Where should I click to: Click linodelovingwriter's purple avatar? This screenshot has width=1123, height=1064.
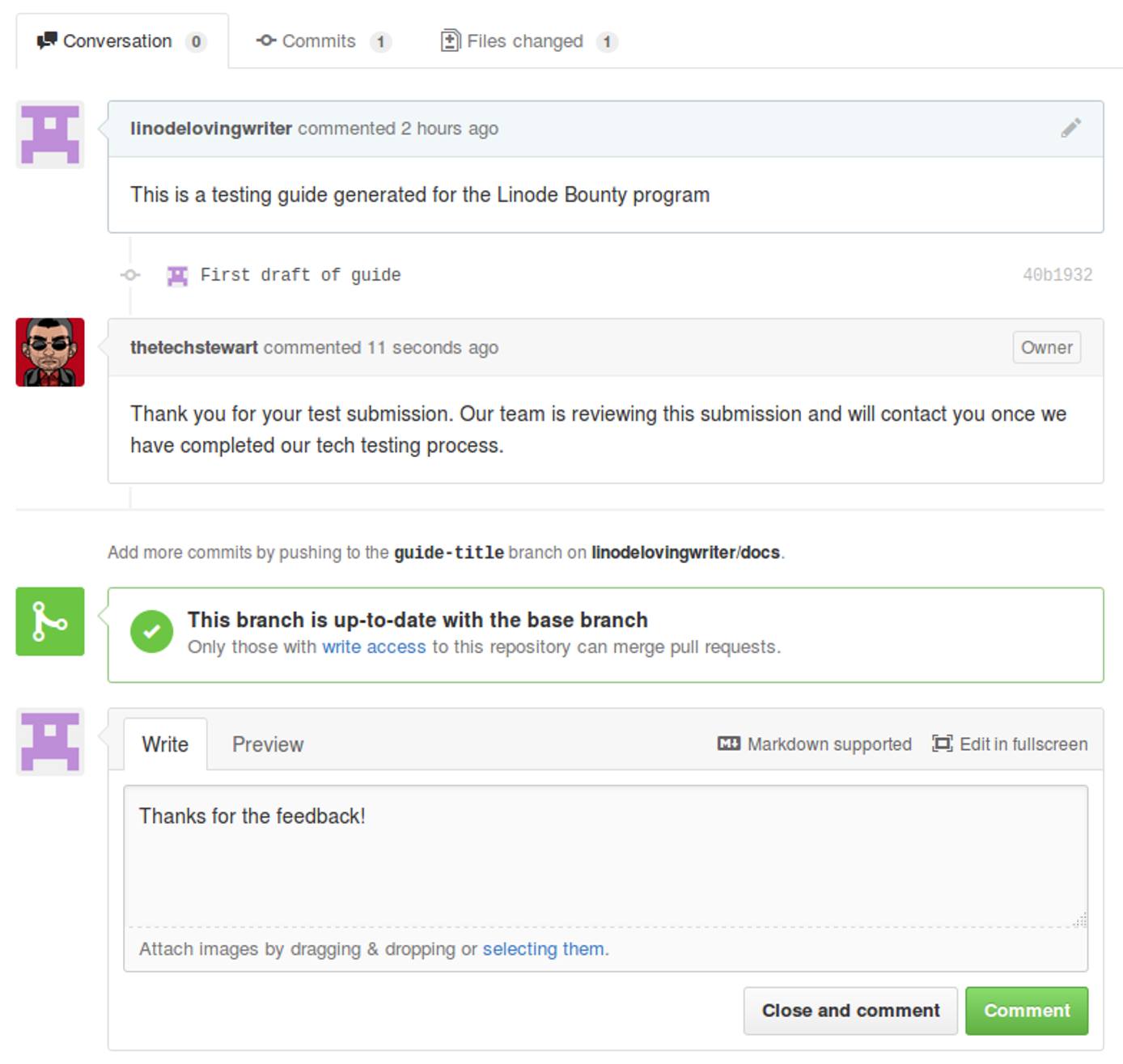tap(49, 134)
